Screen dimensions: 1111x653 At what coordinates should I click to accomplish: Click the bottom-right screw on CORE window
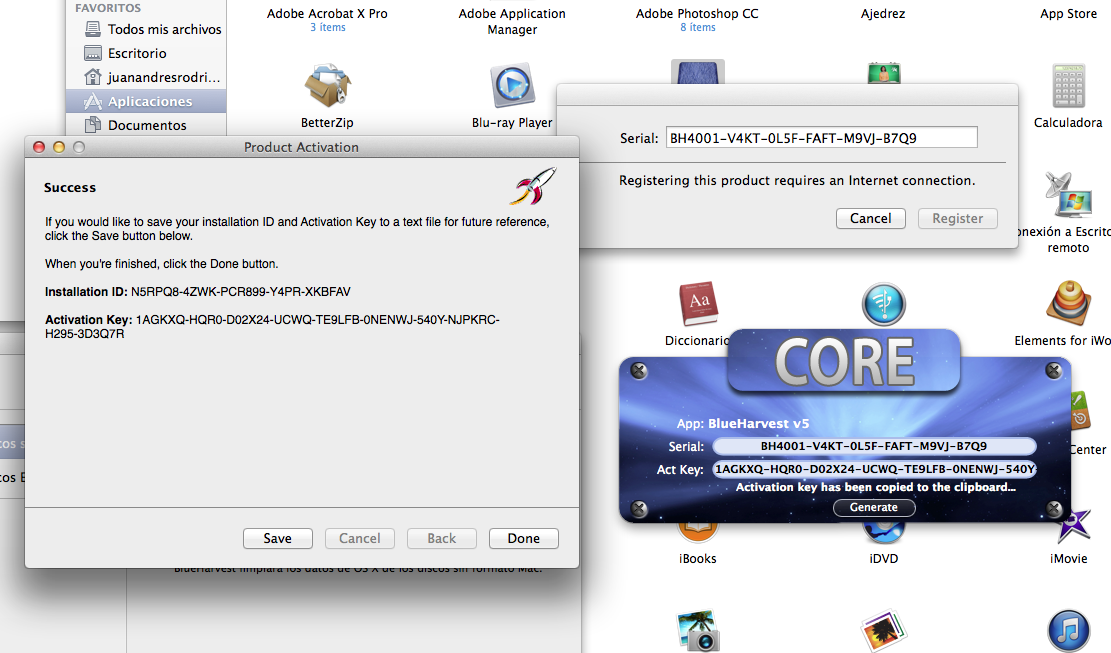1054,509
